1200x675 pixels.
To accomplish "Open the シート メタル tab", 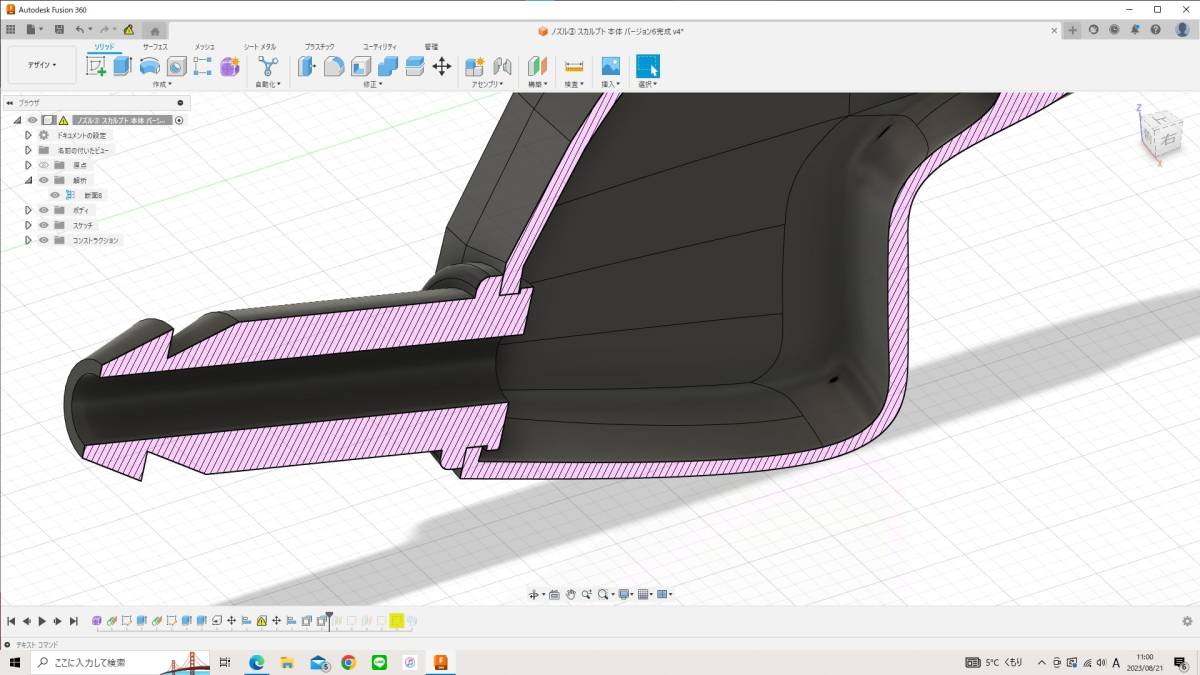I will 260,47.
